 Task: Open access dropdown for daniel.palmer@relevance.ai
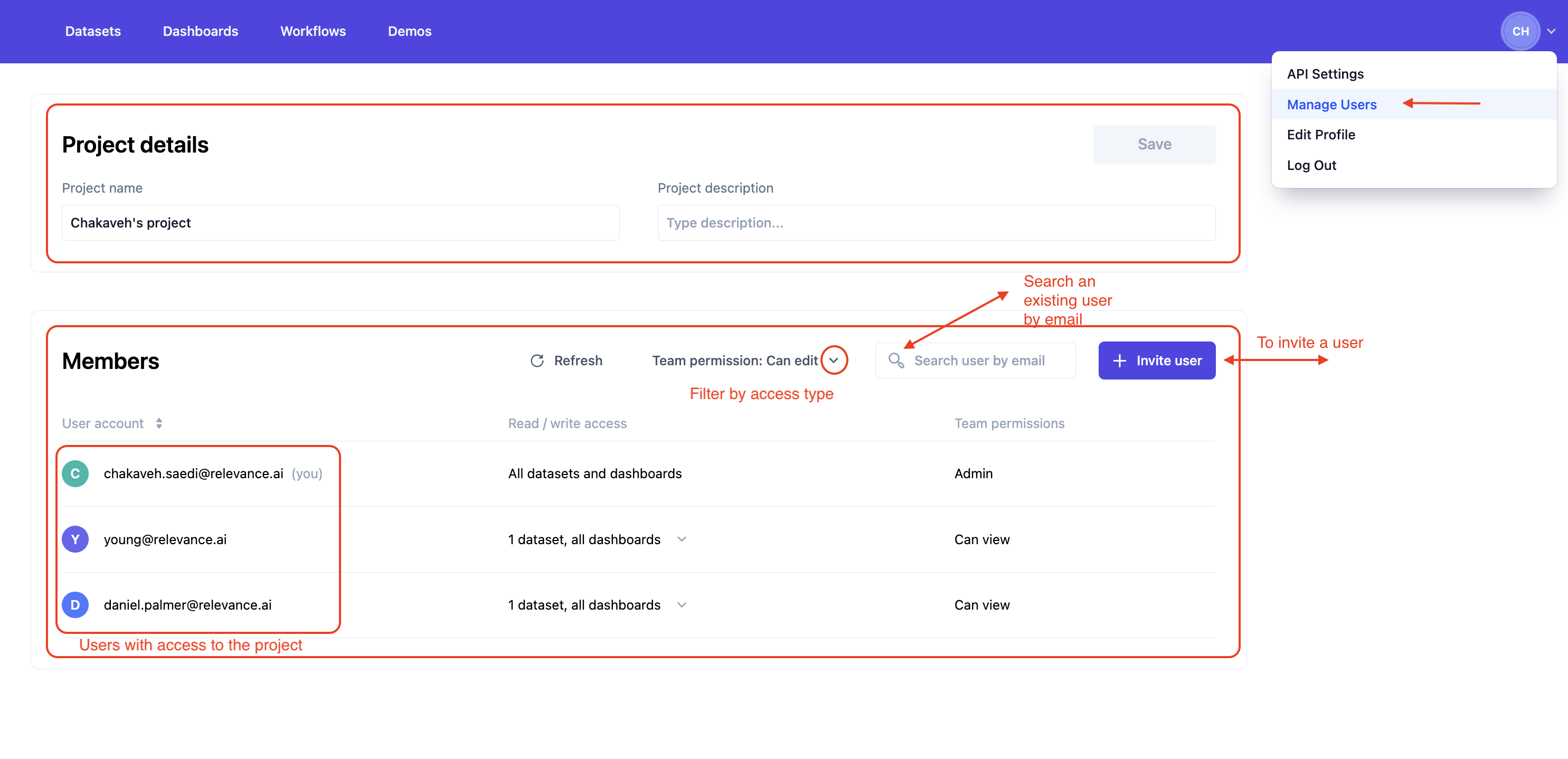click(682, 605)
